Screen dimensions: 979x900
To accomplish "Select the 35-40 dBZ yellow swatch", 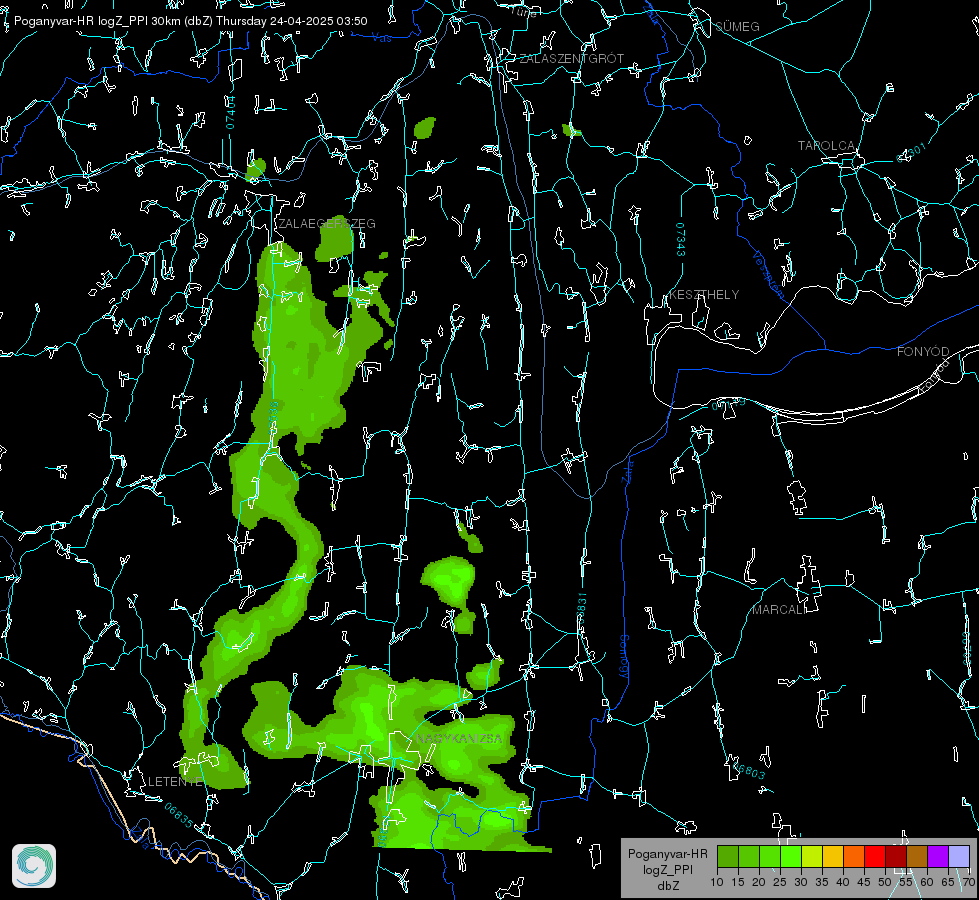I will (833, 856).
